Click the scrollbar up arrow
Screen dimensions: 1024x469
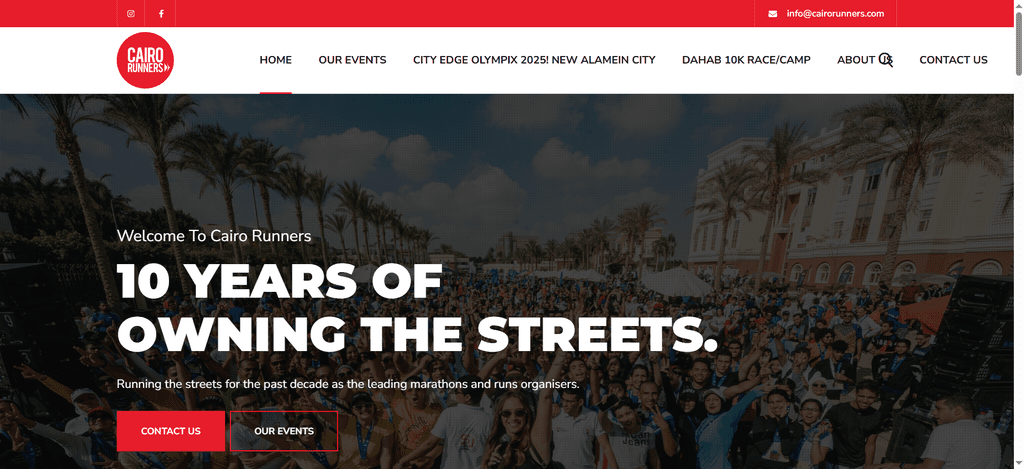pos(1019,5)
